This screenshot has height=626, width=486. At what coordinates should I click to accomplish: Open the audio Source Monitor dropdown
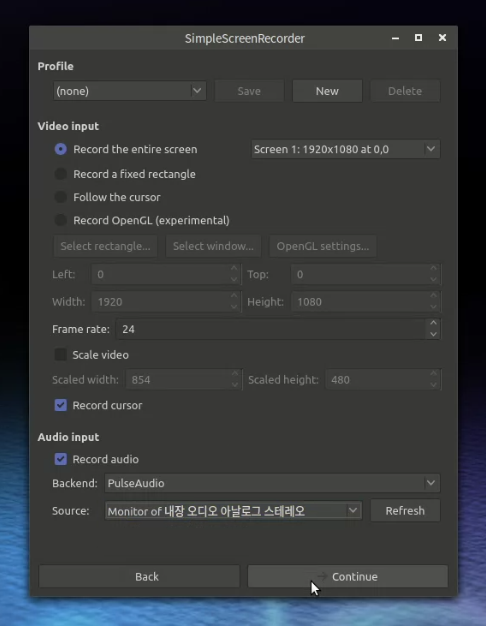point(233,511)
